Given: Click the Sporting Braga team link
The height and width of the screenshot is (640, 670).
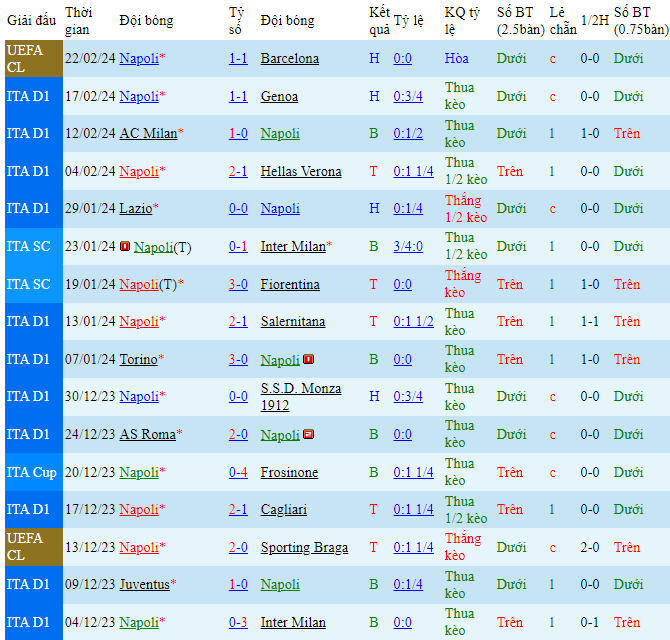Looking at the screenshot, I should pyautogui.click(x=304, y=548).
